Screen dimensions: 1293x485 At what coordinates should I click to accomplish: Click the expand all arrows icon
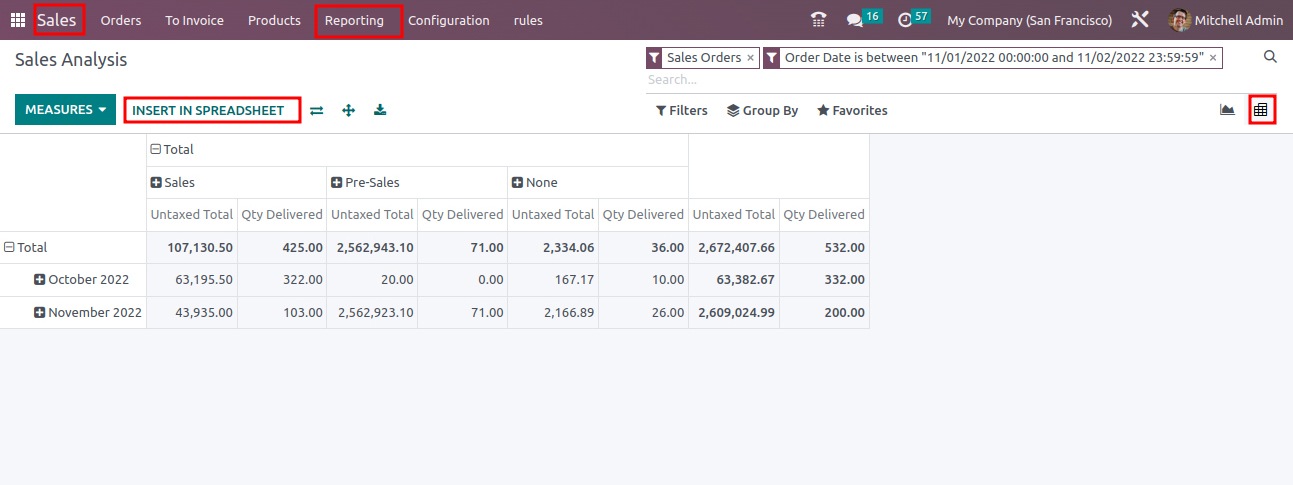pyautogui.click(x=349, y=110)
